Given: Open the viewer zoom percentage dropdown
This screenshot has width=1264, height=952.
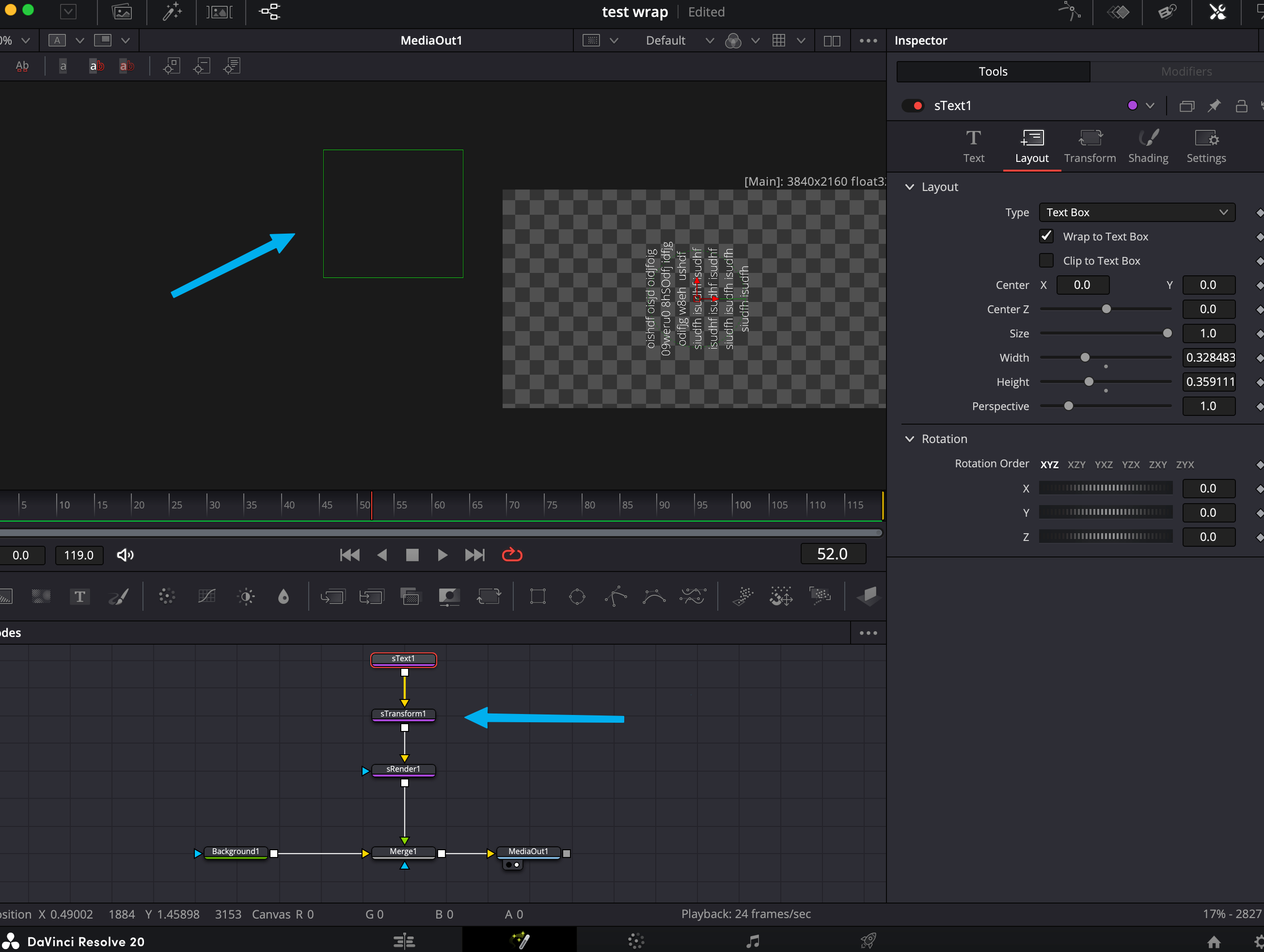Looking at the screenshot, I should [26, 41].
